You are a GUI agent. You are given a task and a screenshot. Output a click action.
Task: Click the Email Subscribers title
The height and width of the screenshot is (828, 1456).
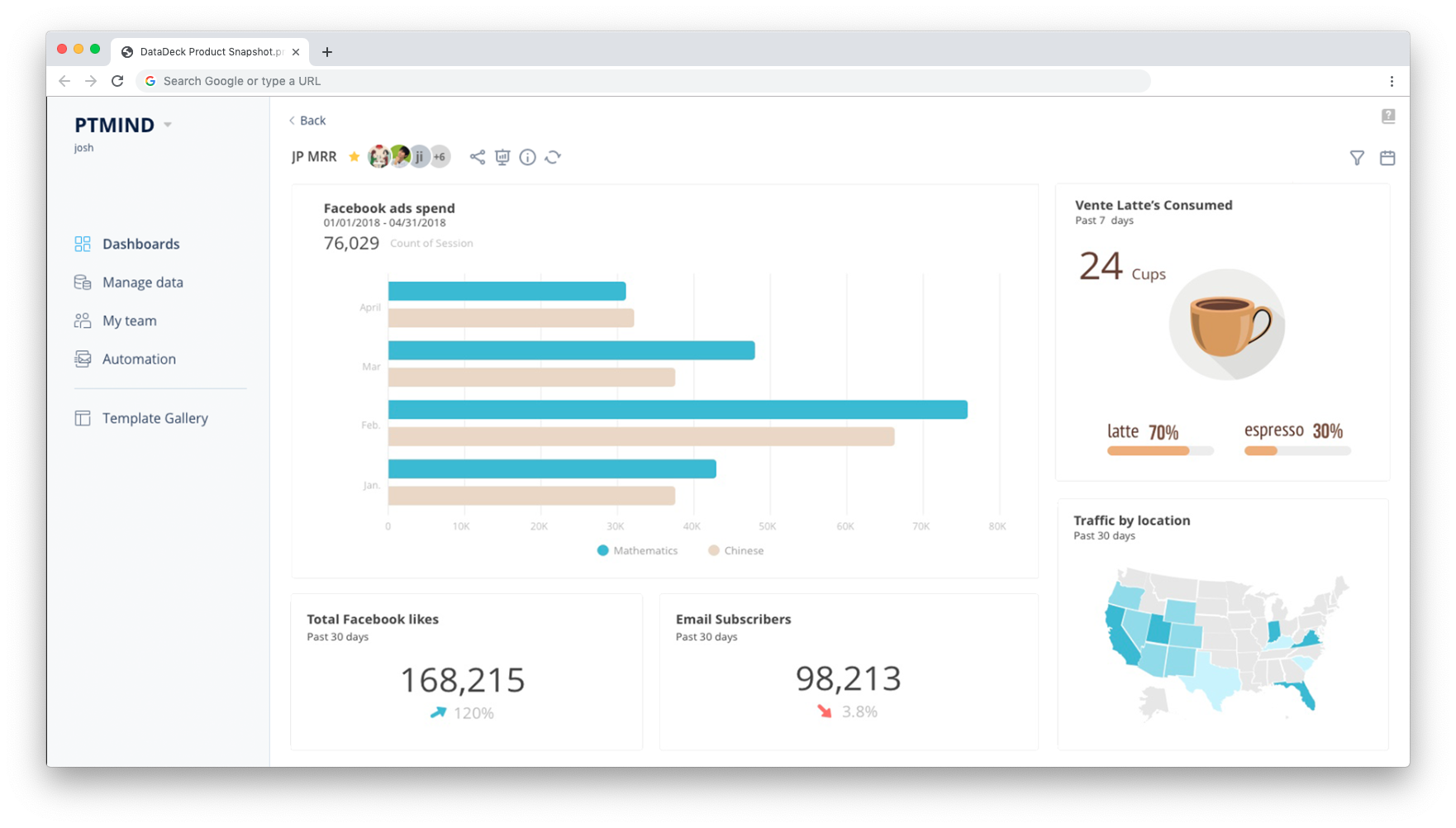733,619
